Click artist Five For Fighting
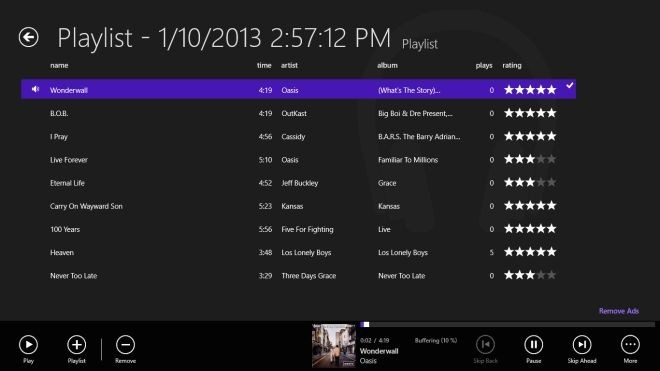Screen dimensions: 660x371 pos(307,229)
